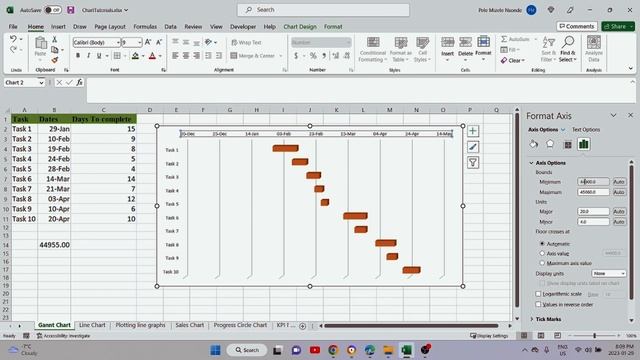Open Effects pentagon tab in Format Axis
Image resolution: width=640 pixels, height=360 pixels.
pos(550,144)
